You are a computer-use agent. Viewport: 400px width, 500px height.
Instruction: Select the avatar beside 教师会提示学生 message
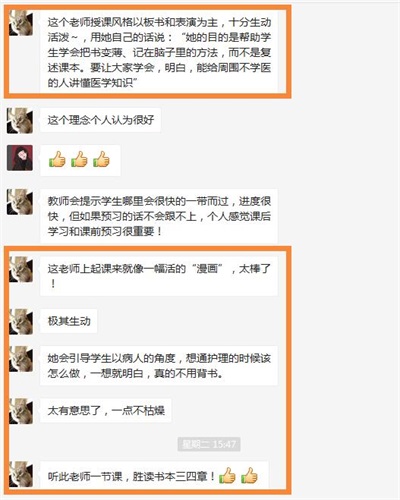[20, 202]
